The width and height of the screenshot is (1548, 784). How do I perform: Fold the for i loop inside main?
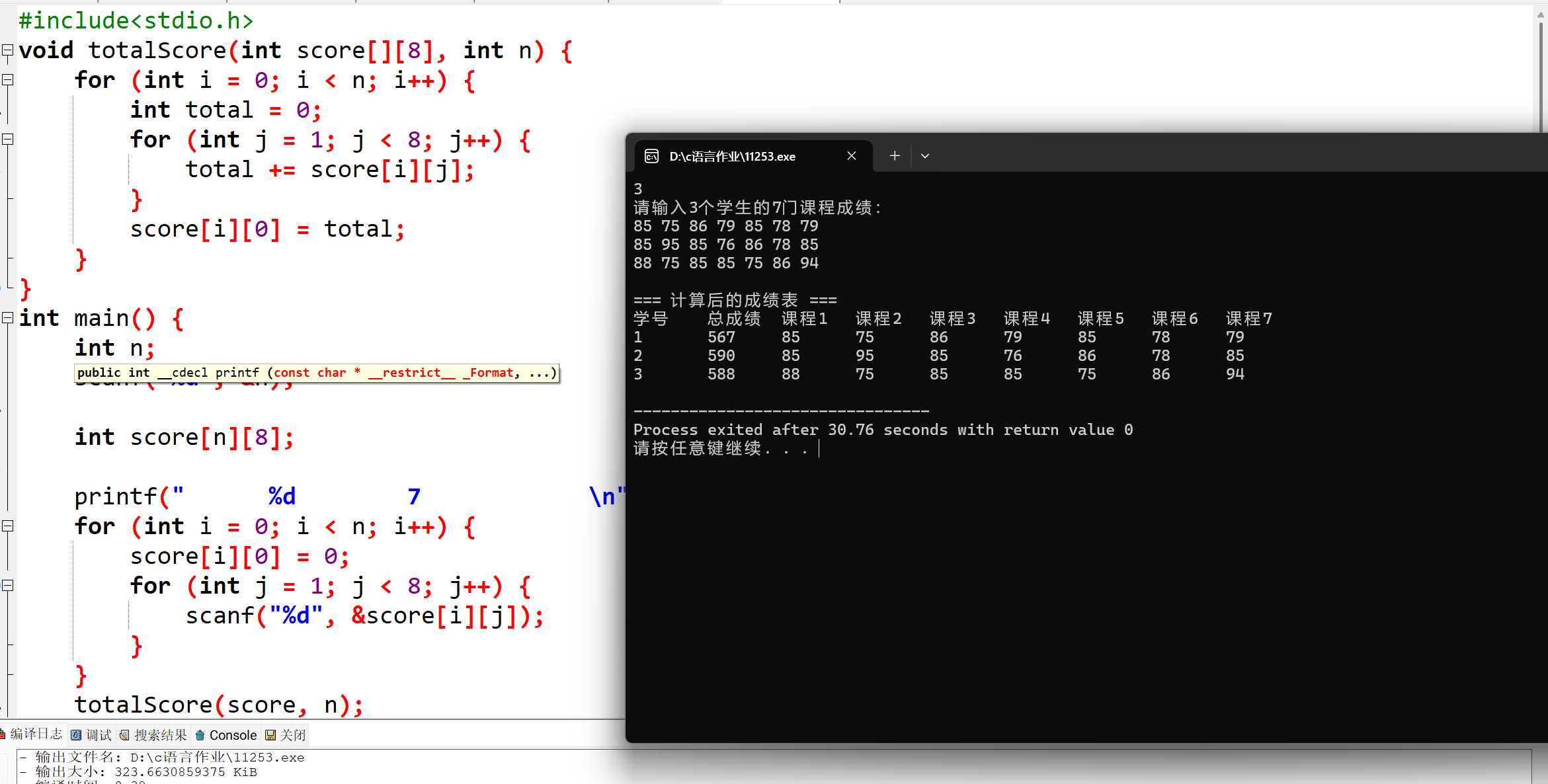click(8, 526)
